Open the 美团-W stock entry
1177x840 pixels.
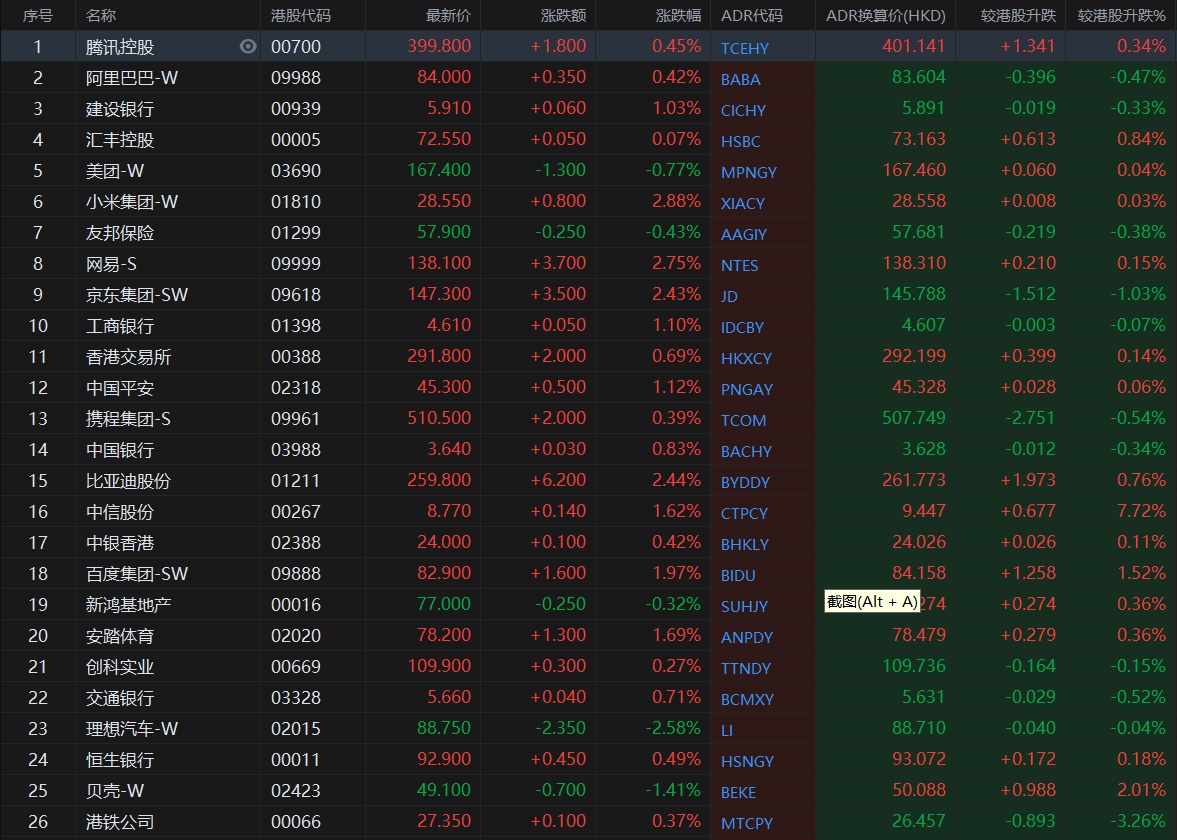pyautogui.click(x=115, y=171)
